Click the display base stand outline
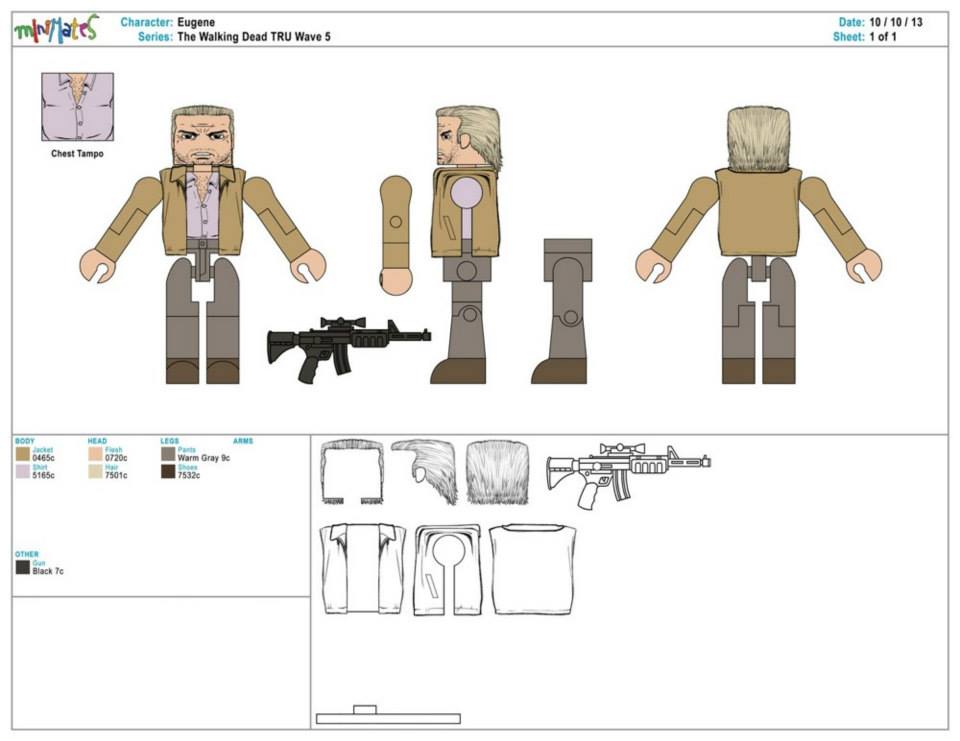Viewport: 960px width, 741px height. pyautogui.click(x=388, y=715)
